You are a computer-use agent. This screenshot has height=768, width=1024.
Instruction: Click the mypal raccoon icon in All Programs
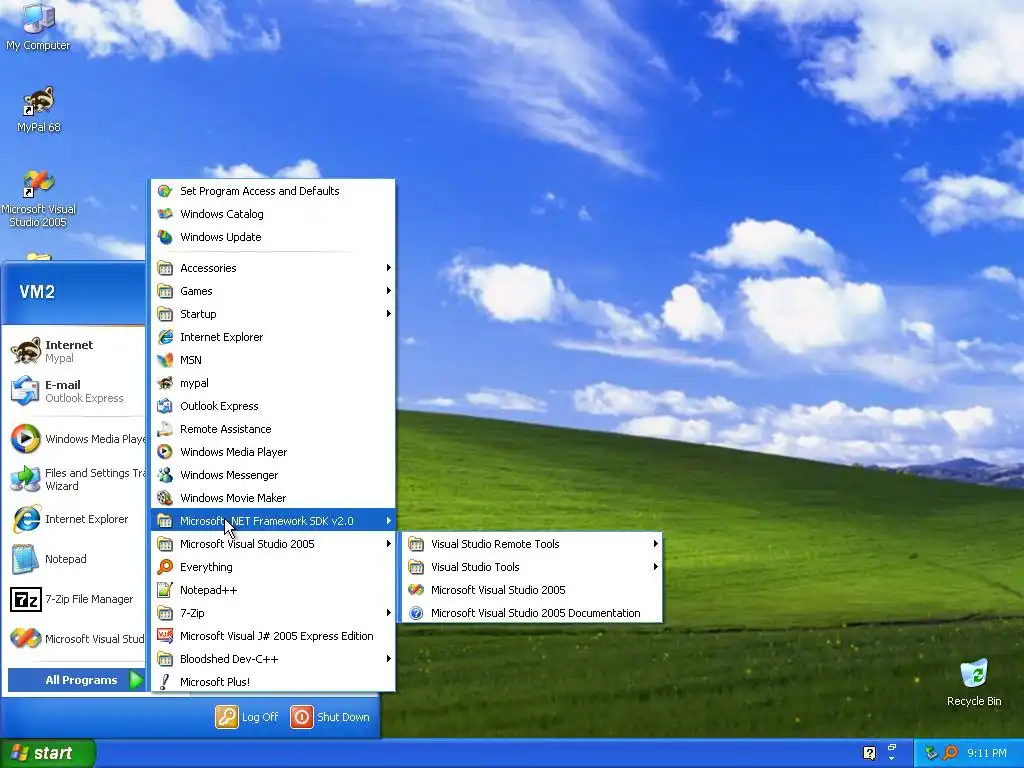[x=165, y=383]
